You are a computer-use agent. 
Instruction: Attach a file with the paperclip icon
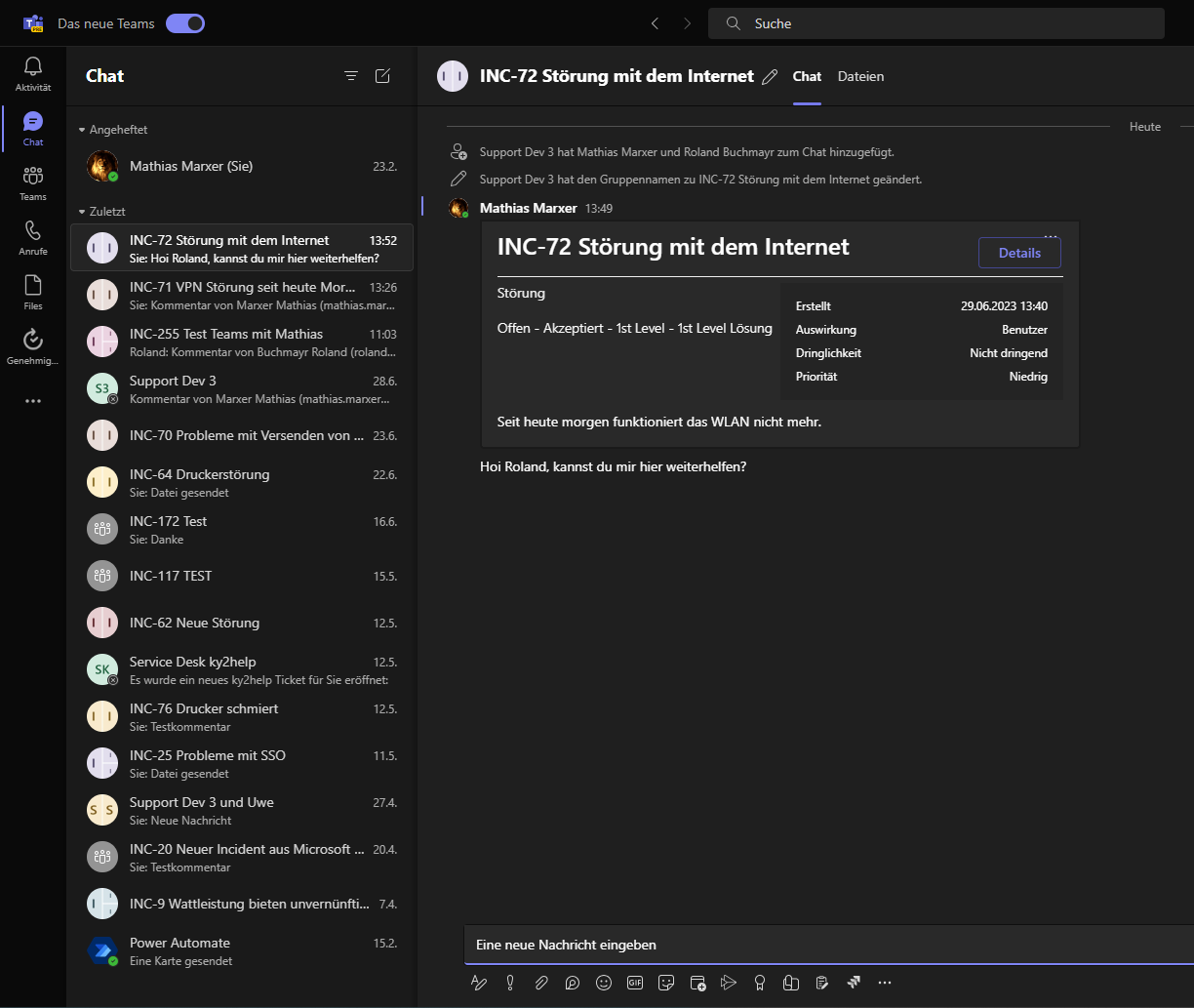coord(541,983)
